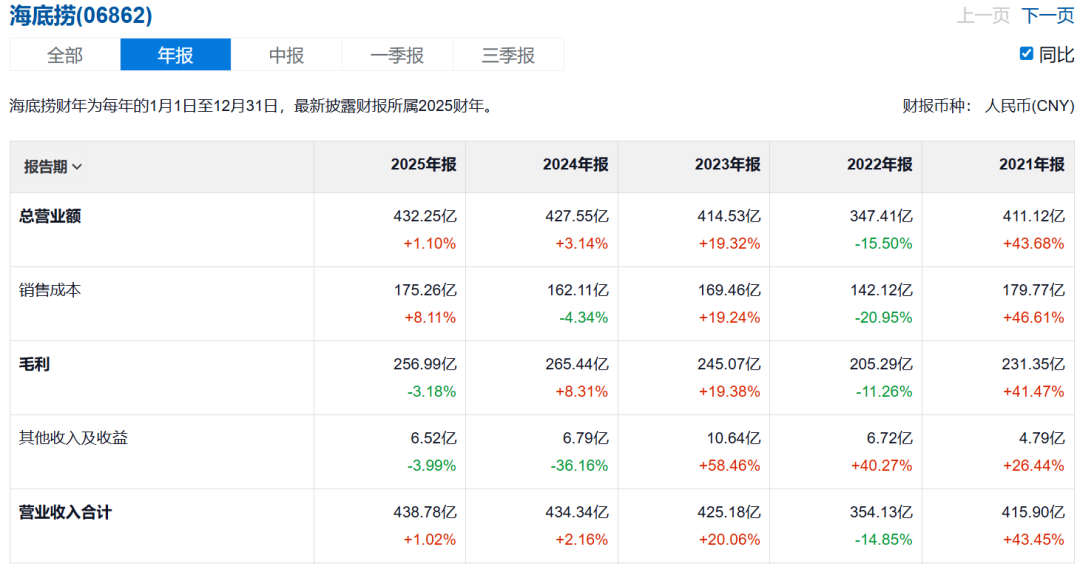Click the 2024年报 column header
This screenshot has height=564, width=1080.
575,165
